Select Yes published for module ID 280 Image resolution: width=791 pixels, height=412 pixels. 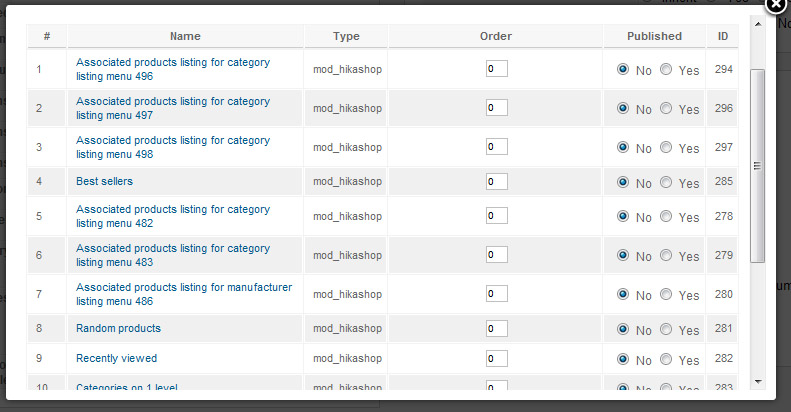click(666, 293)
